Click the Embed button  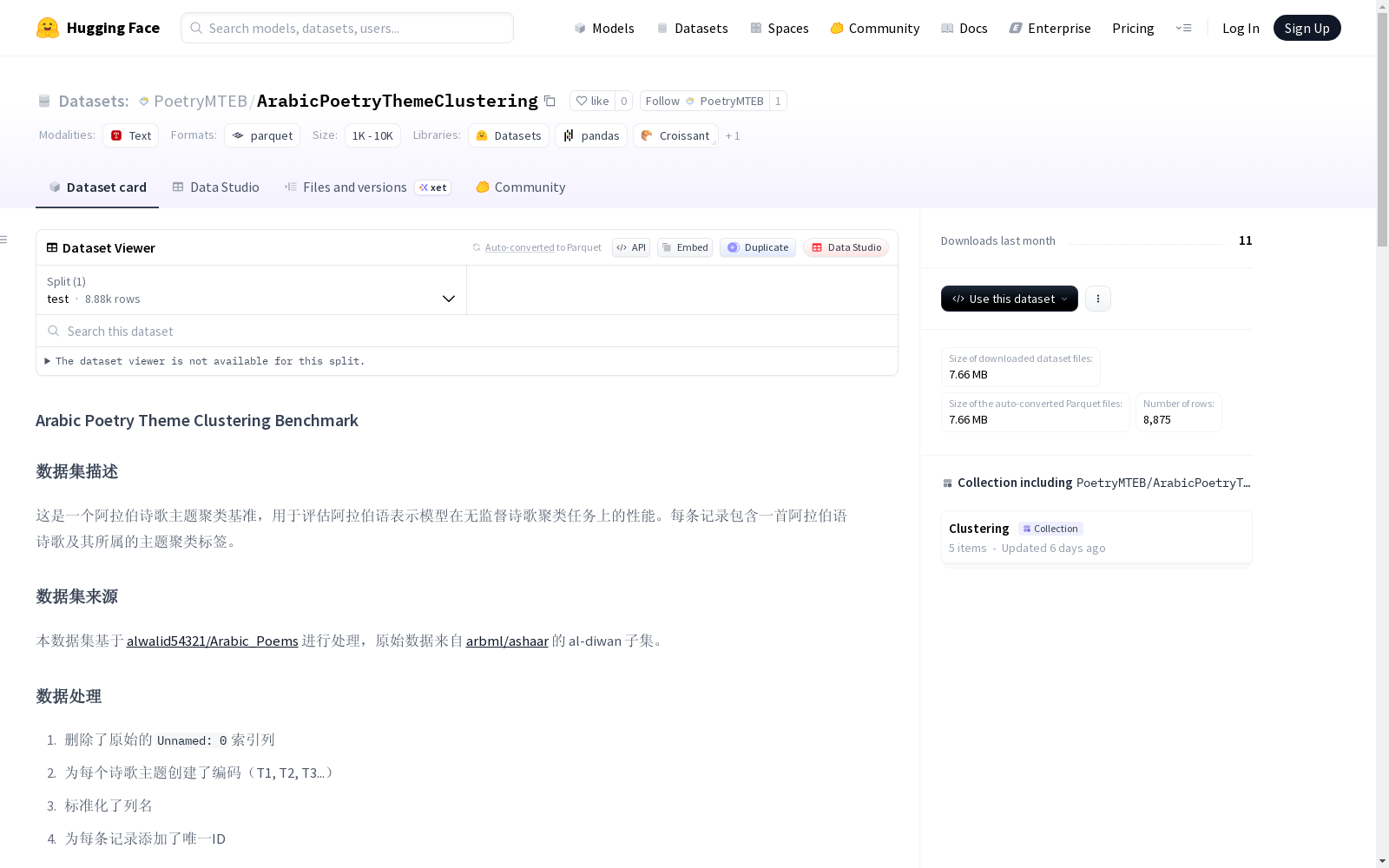(685, 247)
